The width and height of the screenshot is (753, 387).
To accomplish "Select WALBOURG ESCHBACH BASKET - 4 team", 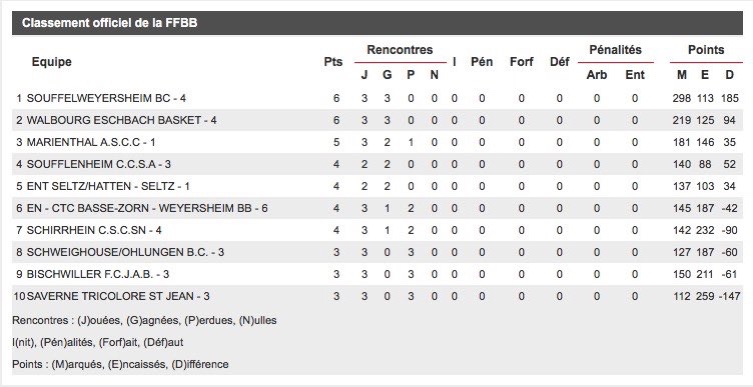I will [x=121, y=120].
